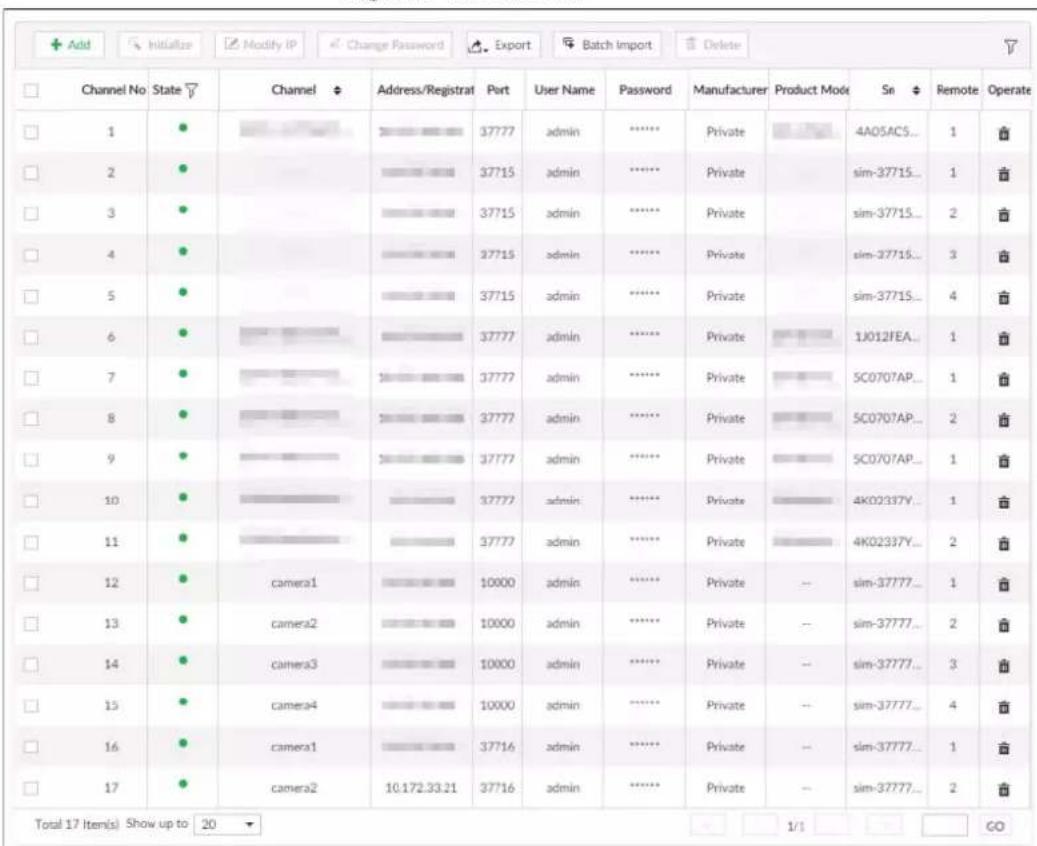This screenshot has height=846, width=1037.
Task: Click camera1 name in channel 12 row
Action: (294, 583)
